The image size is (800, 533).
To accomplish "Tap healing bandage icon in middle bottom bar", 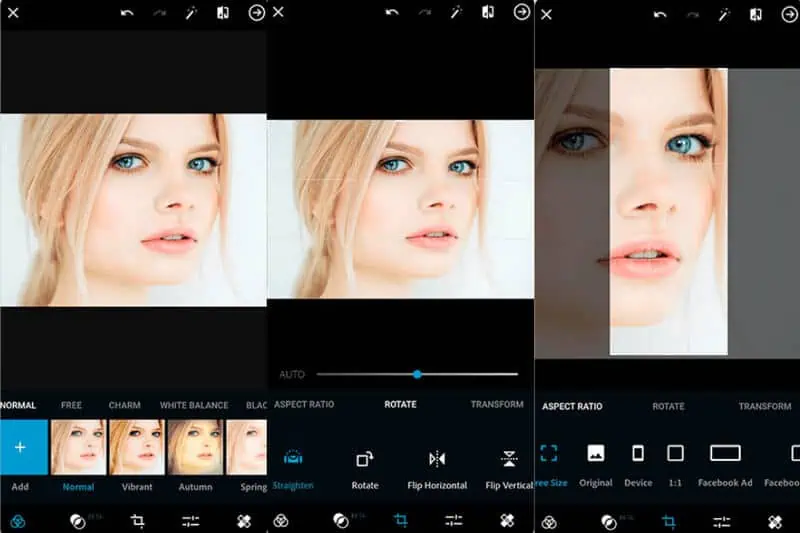I will (507, 520).
